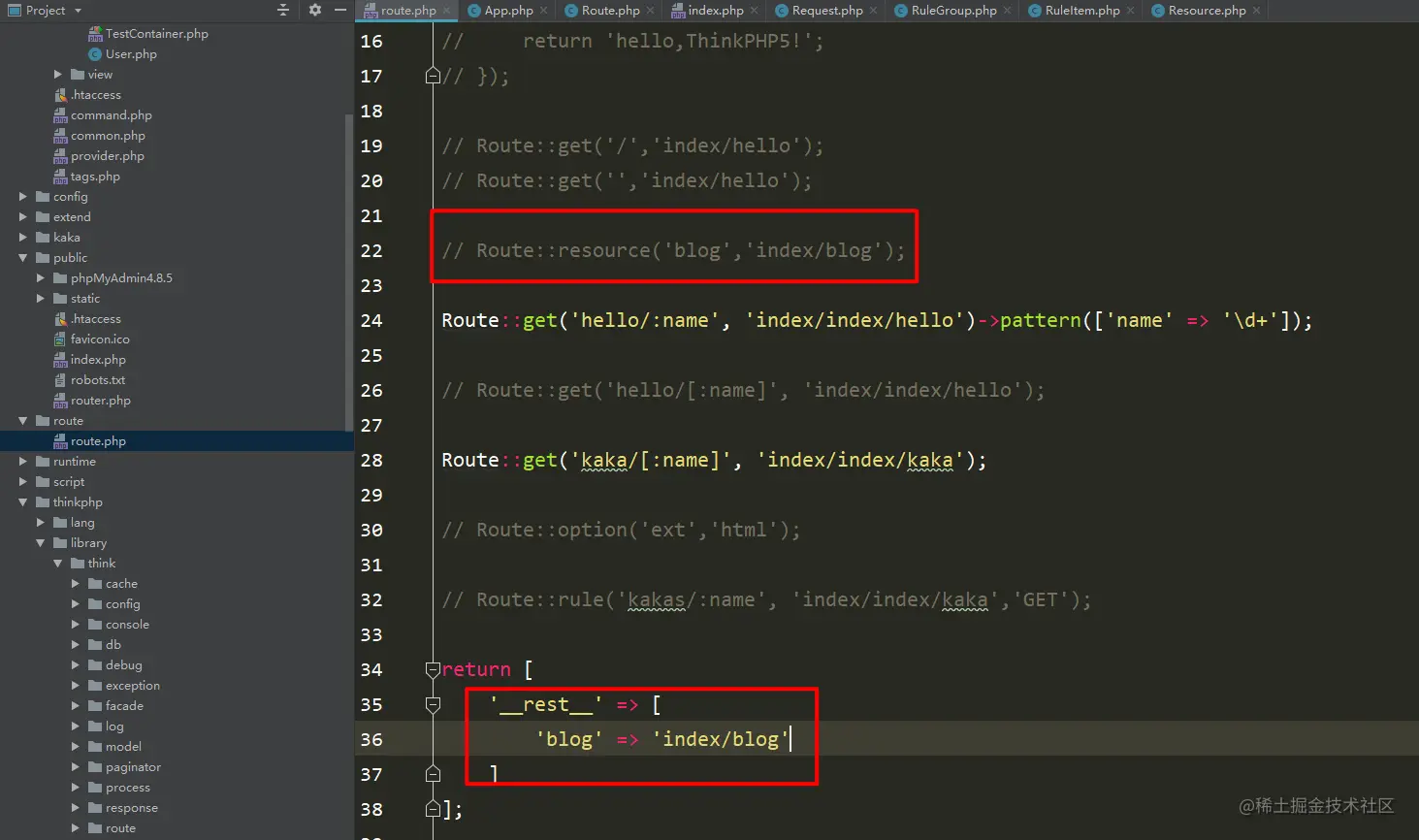
Task: Close the index.php editor tab
Action: tap(755, 11)
